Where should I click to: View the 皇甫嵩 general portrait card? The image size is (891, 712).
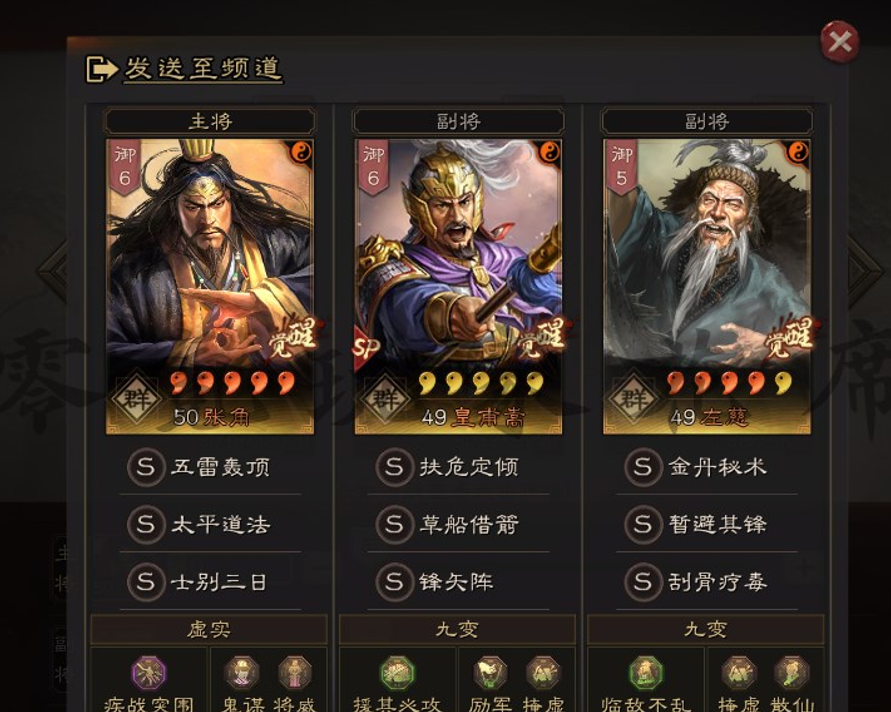[459, 287]
